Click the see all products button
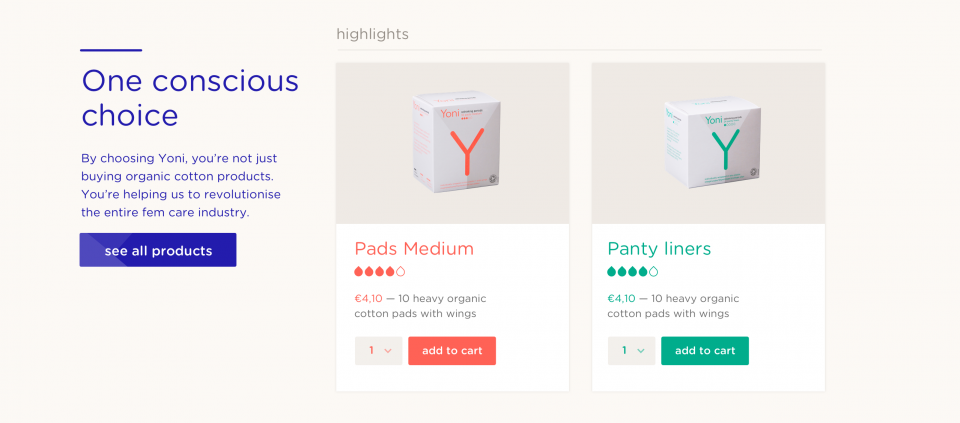The width and height of the screenshot is (960, 423). 158,250
